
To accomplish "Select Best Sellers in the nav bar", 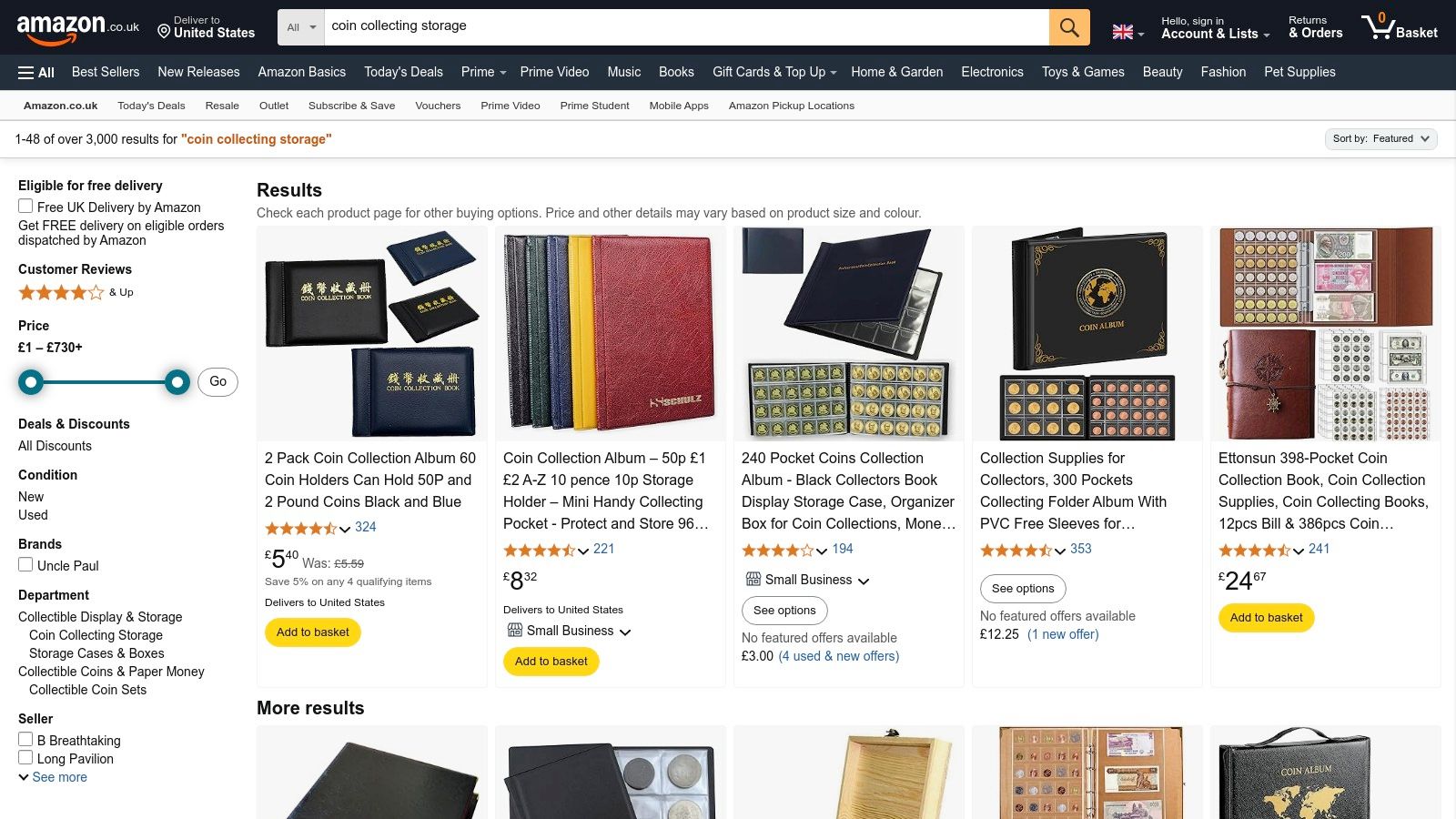I will coord(106,72).
